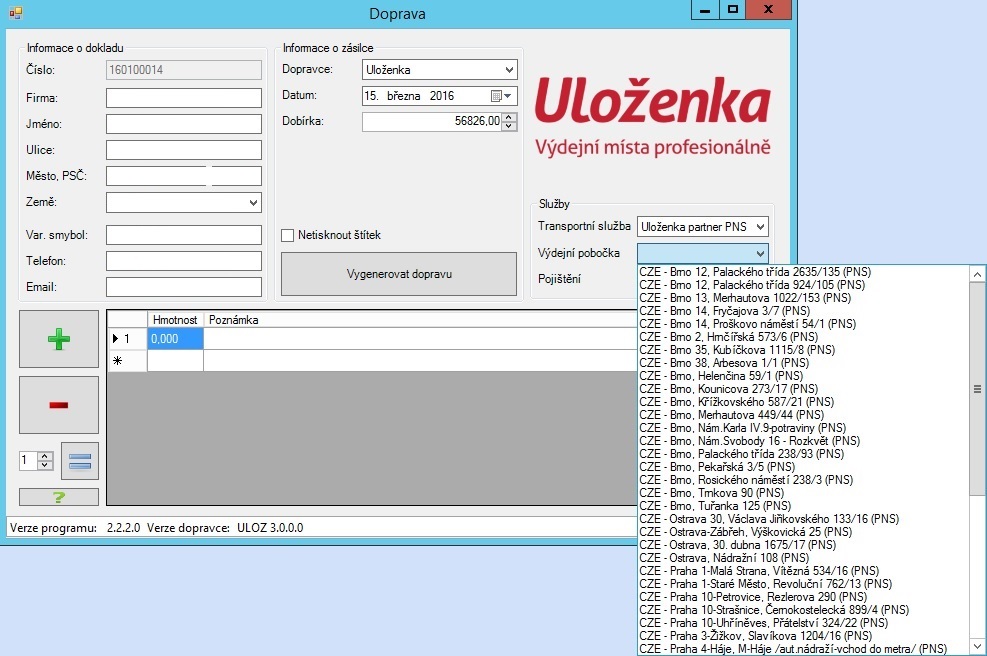Increase the package count spinner

(x=45, y=456)
